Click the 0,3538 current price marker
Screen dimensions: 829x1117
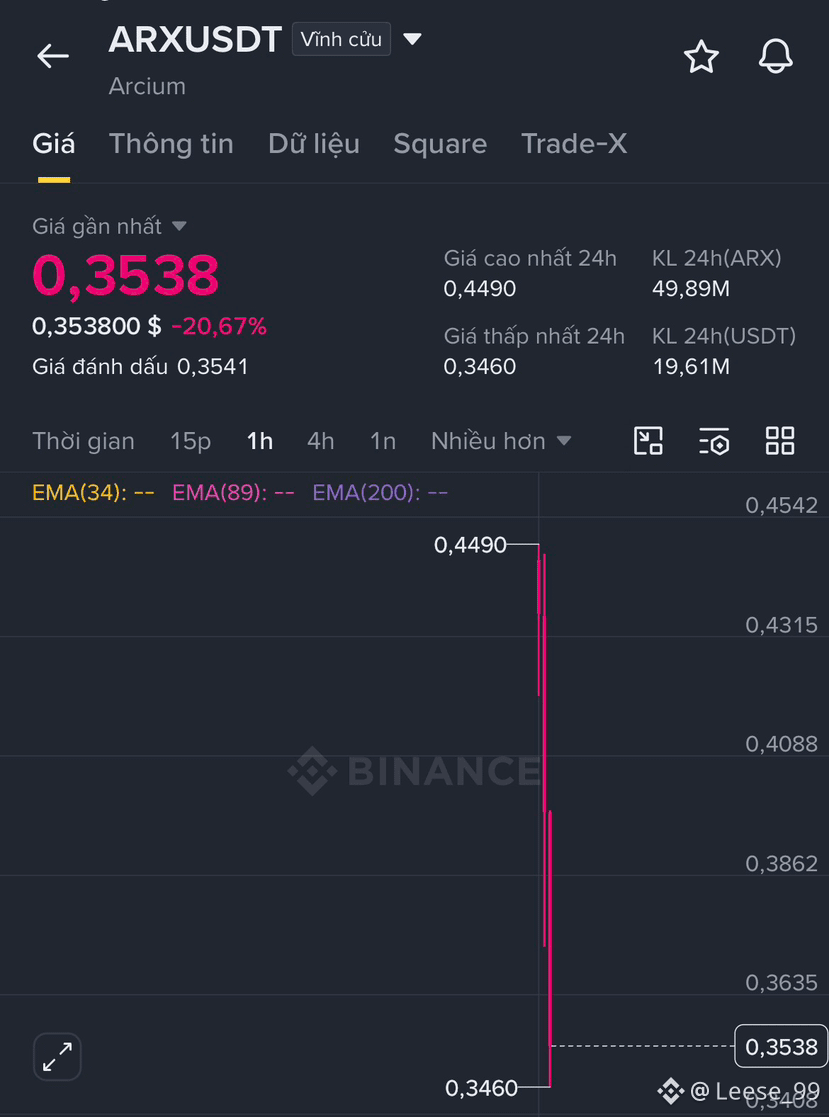point(781,1046)
